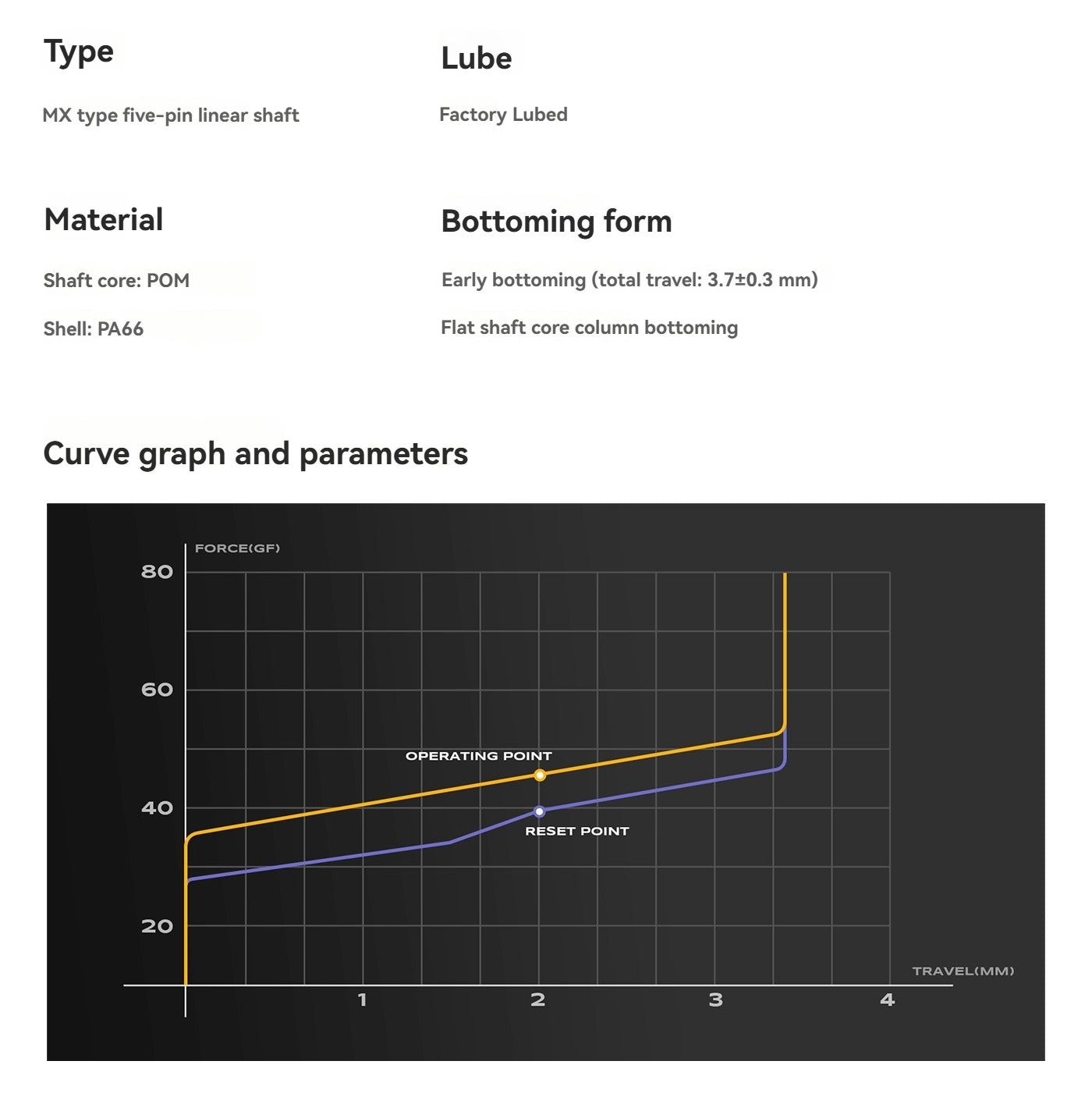This screenshot has width=1092, height=1093.
Task: Click the Curve graph and parameters heading
Action: [256, 454]
